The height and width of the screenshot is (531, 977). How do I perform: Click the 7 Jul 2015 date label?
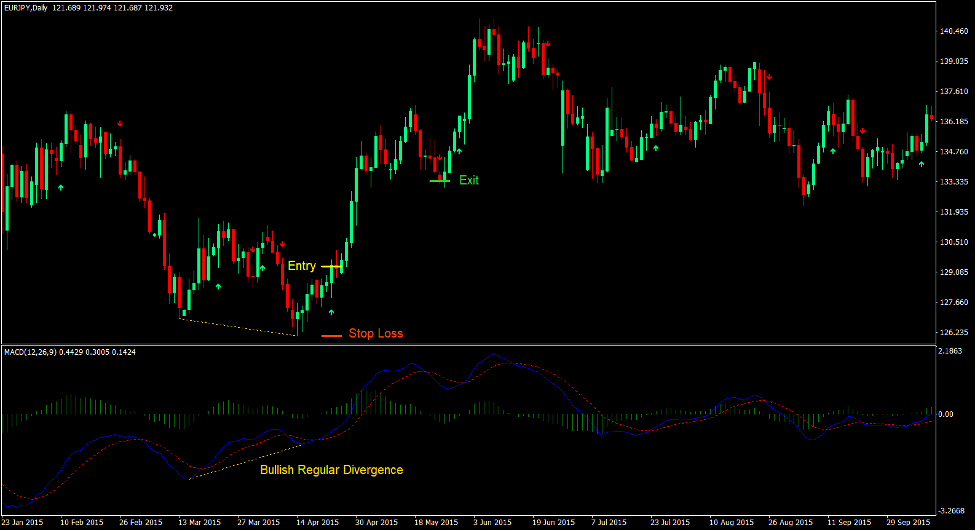pos(609,522)
